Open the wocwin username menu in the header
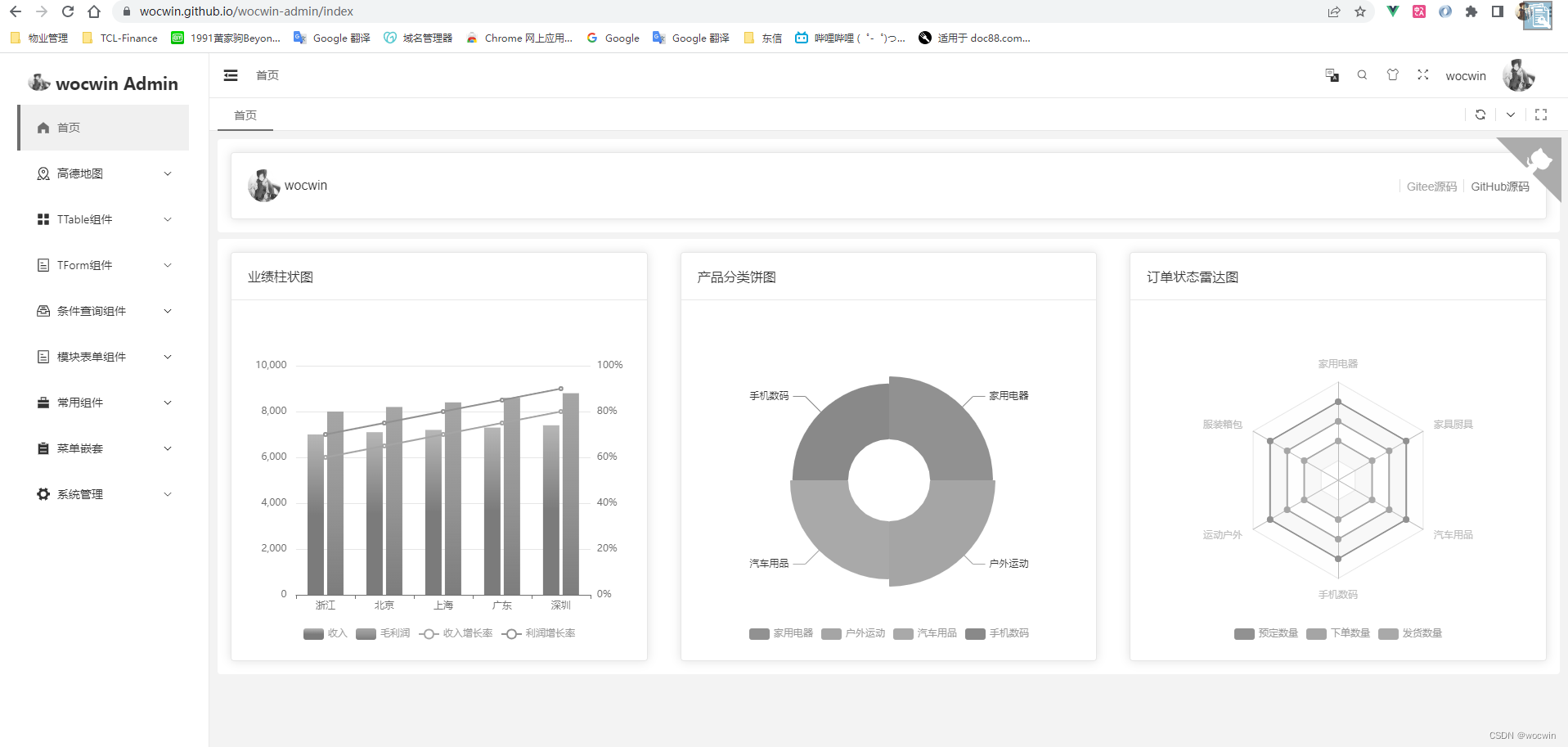 pyautogui.click(x=1466, y=76)
